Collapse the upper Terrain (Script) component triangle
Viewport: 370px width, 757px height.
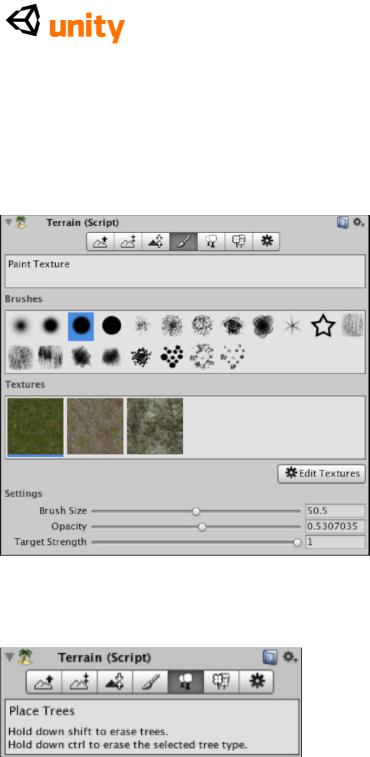pos(8,223)
